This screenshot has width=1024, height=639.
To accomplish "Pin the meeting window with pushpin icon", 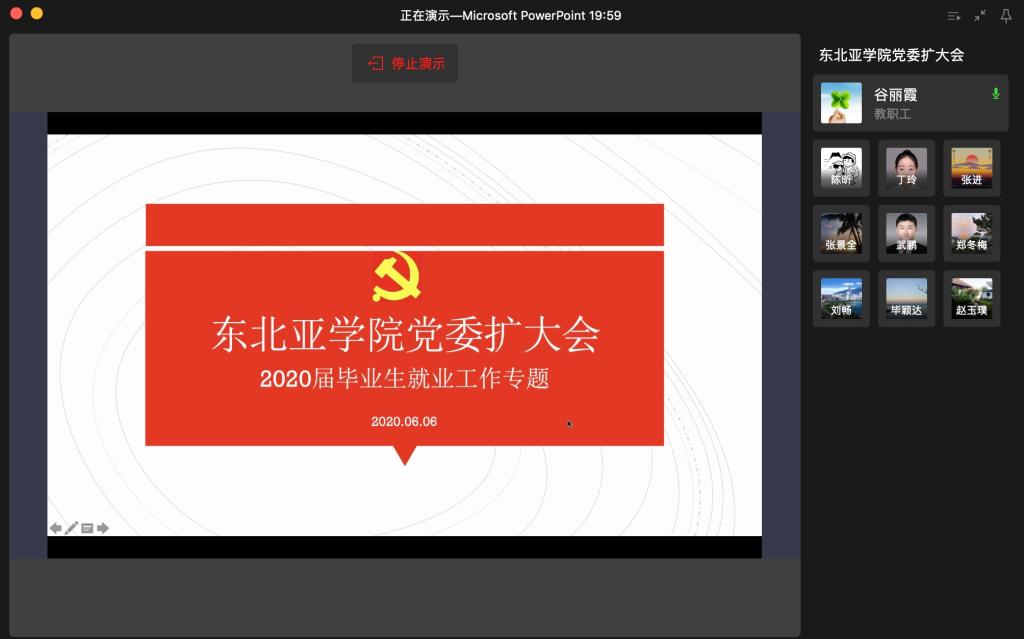I will click(1006, 16).
